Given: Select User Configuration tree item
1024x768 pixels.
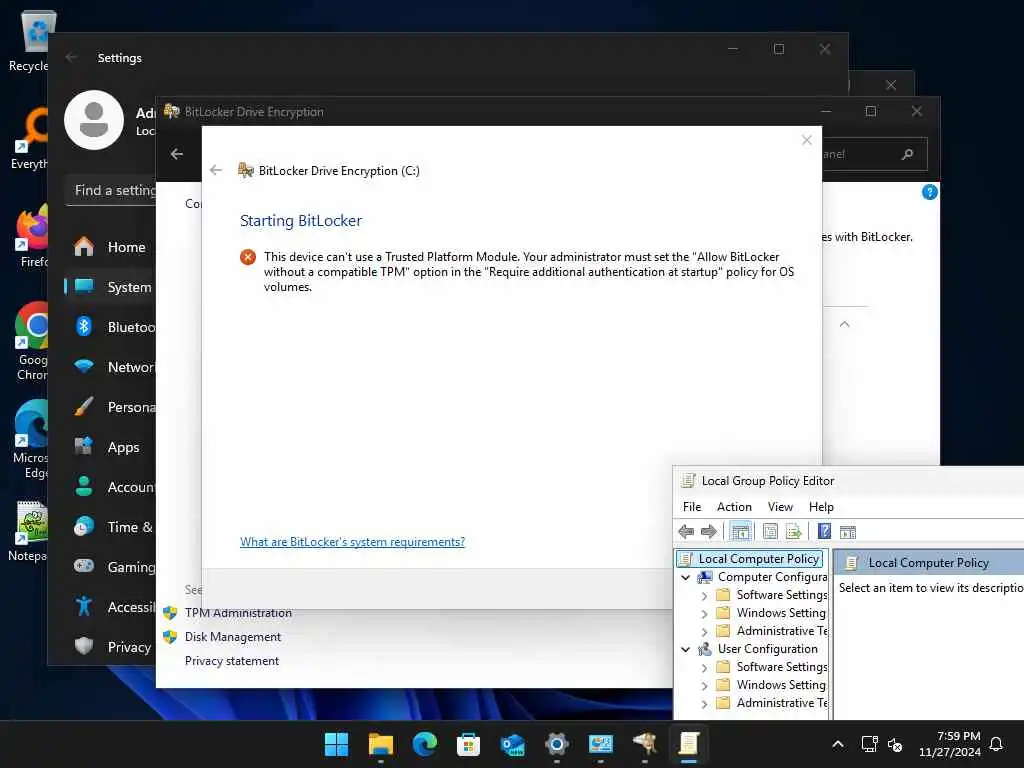Looking at the screenshot, I should (x=767, y=649).
